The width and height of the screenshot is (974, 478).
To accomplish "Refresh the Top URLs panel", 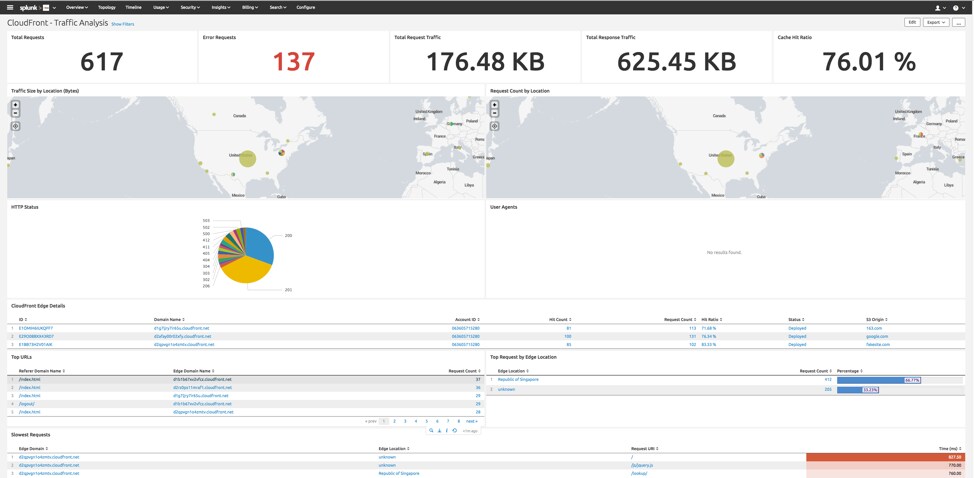I will click(x=455, y=430).
